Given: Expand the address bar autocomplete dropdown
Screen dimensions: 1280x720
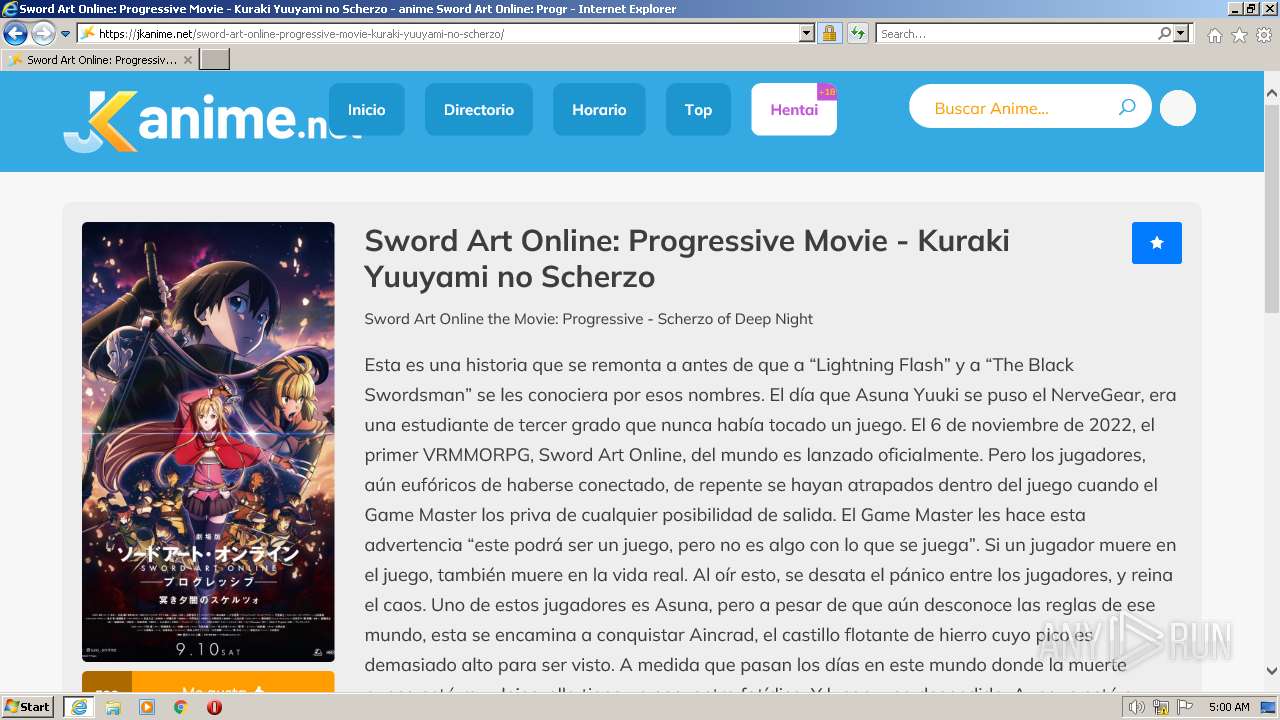Looking at the screenshot, I should (x=807, y=34).
